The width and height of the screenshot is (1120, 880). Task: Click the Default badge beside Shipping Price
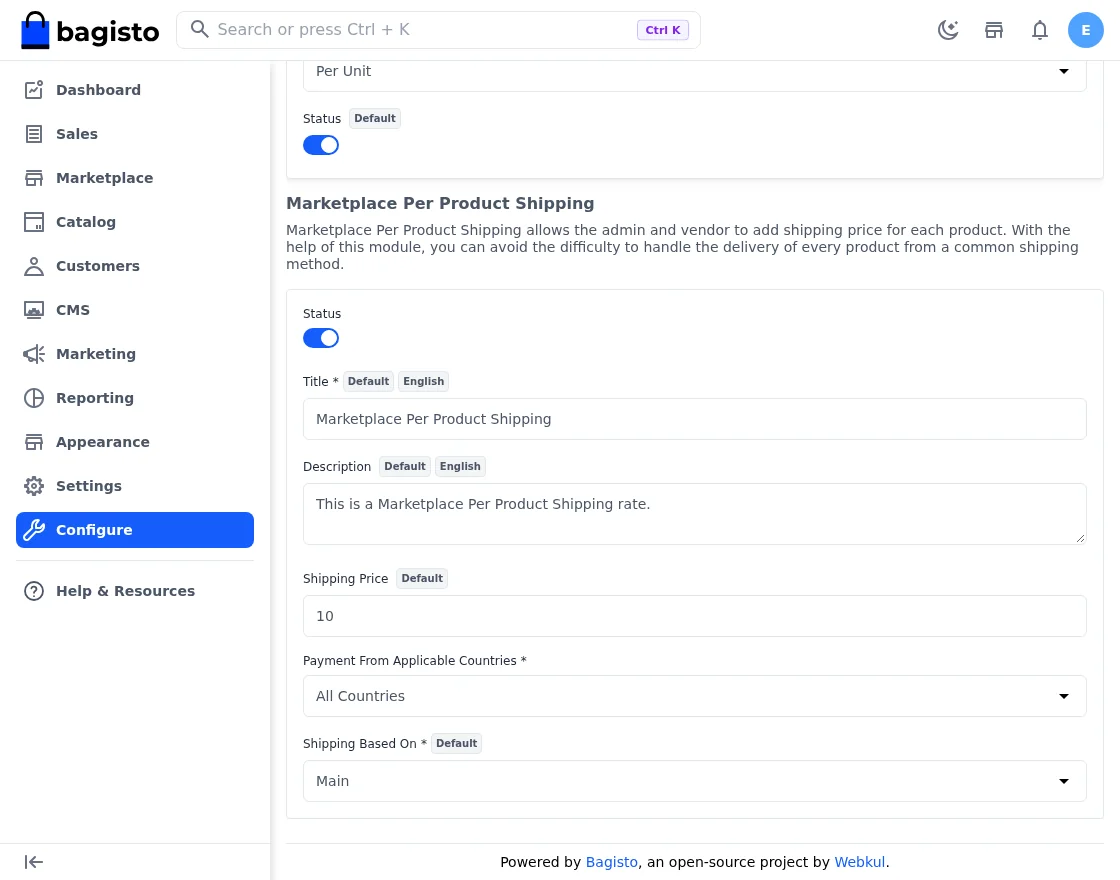click(421, 579)
